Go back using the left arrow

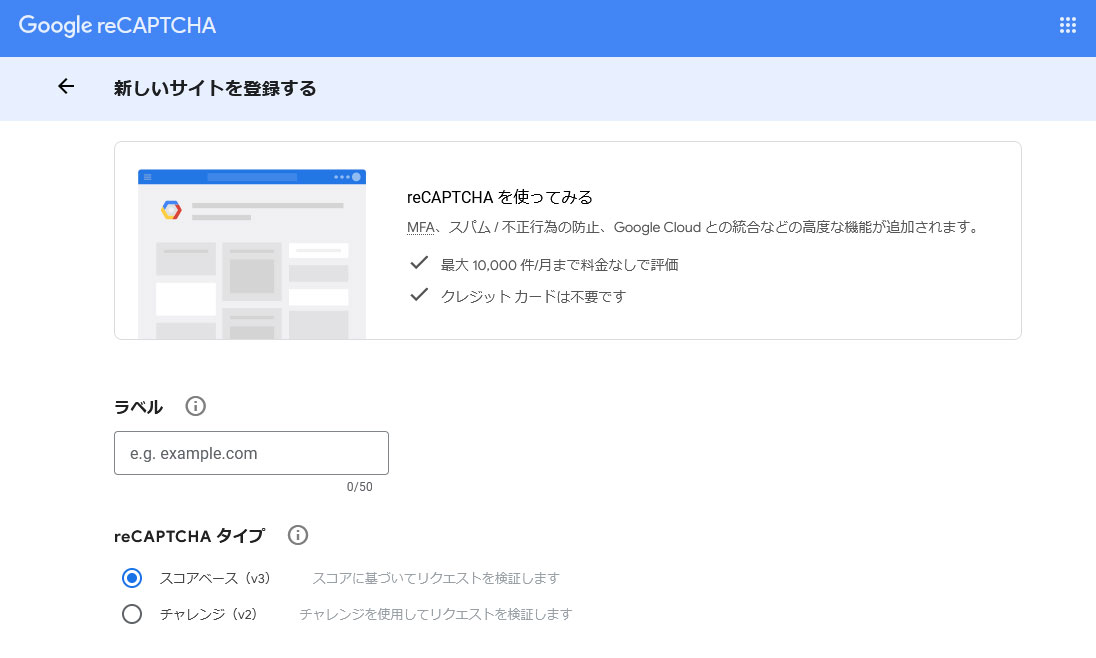click(66, 87)
